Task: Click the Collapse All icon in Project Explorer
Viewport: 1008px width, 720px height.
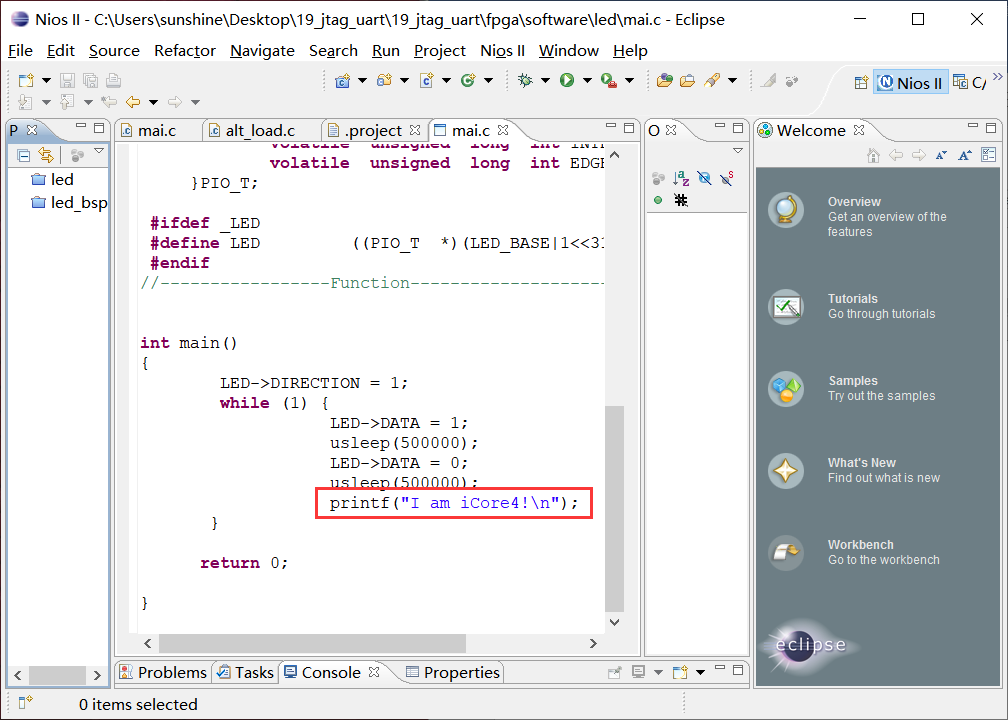Action: (x=22, y=155)
